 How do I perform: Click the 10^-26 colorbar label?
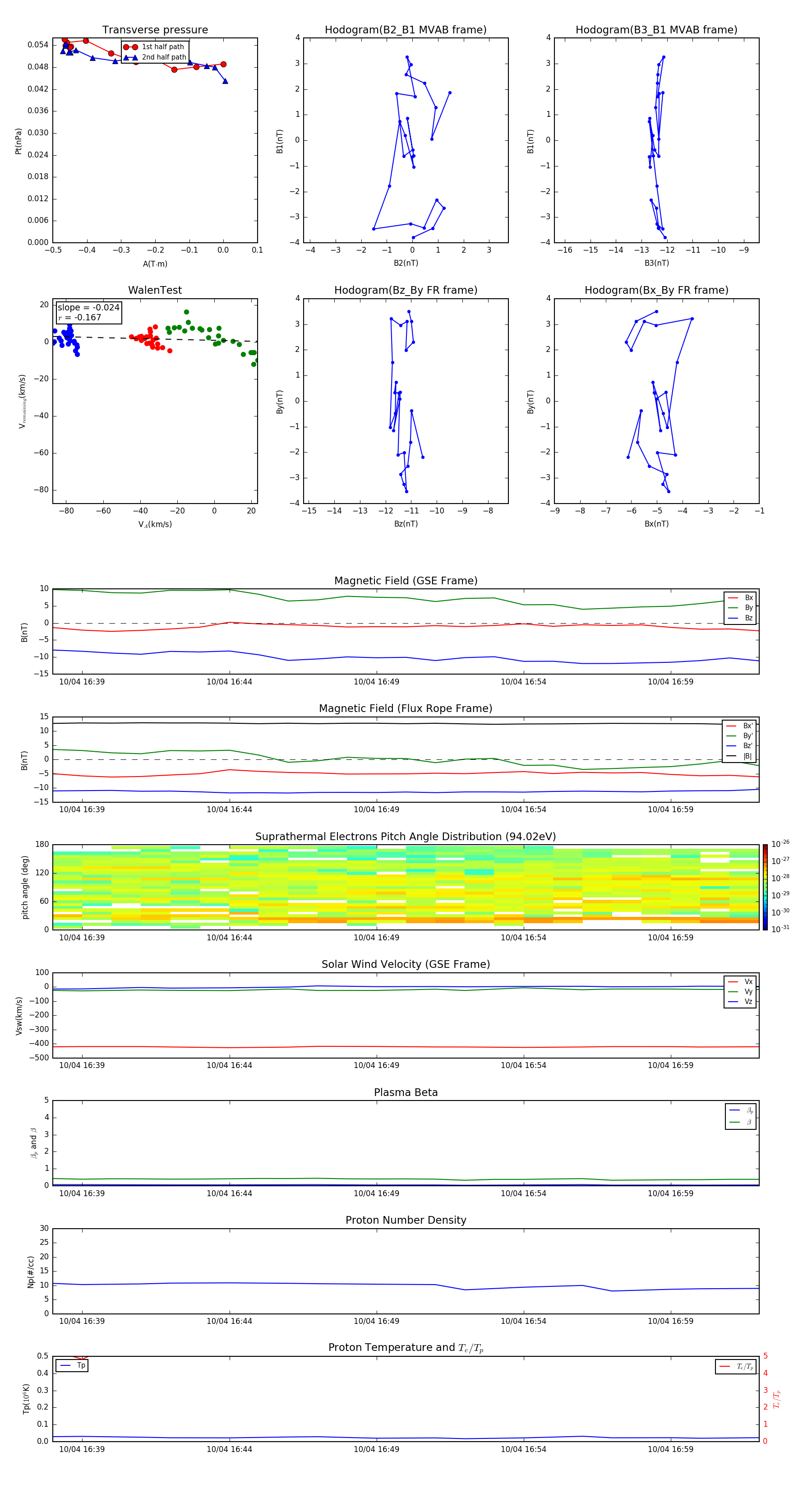tap(780, 844)
